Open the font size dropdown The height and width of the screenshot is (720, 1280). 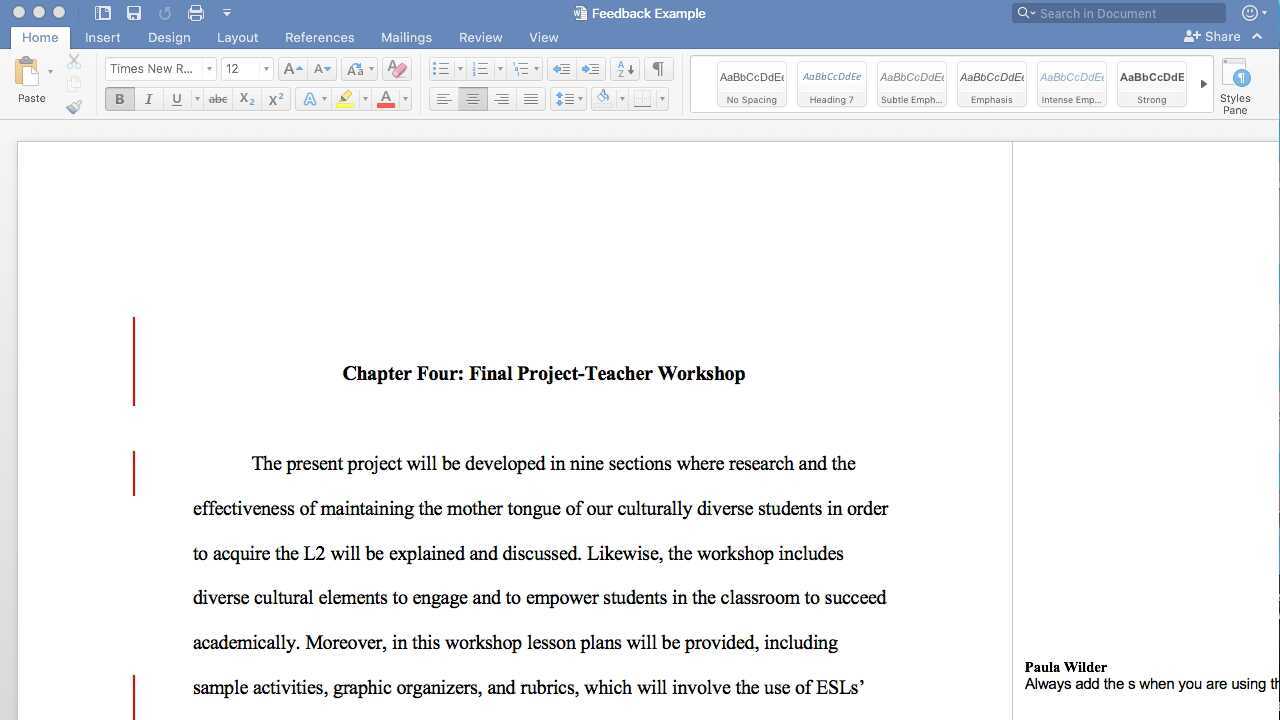[x=265, y=68]
